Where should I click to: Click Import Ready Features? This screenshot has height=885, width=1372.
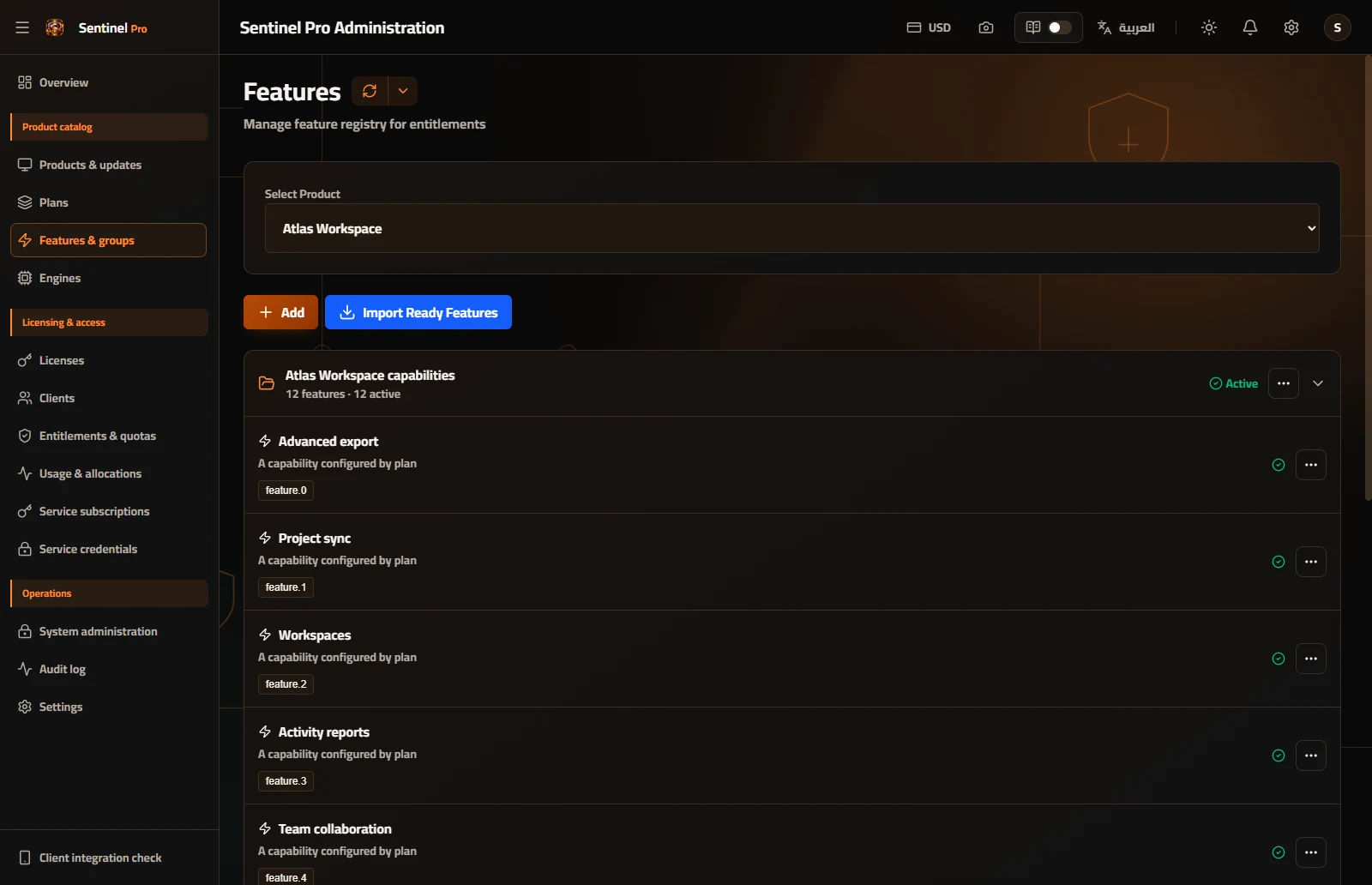pos(418,312)
